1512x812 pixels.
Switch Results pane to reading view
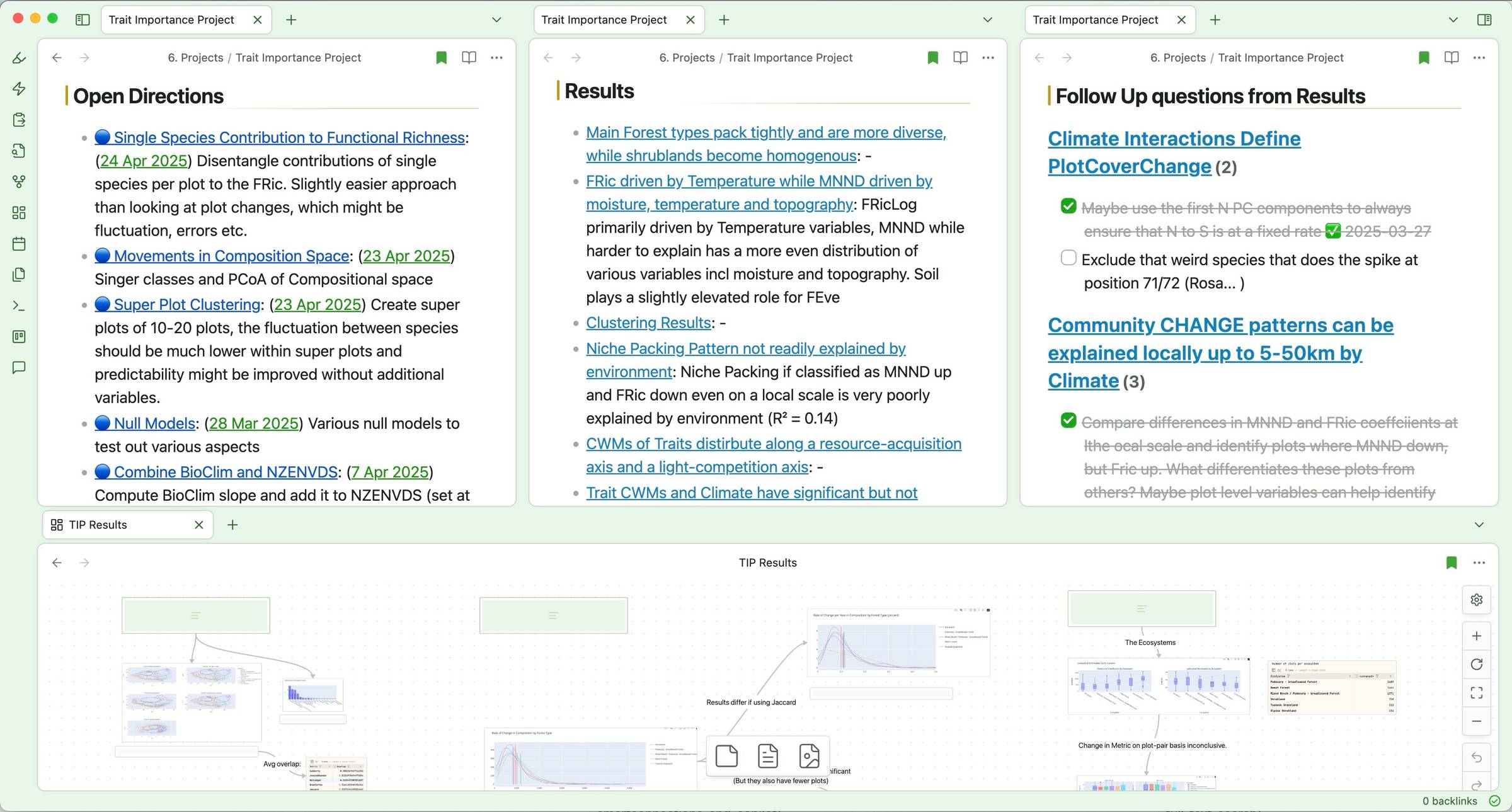click(x=960, y=57)
